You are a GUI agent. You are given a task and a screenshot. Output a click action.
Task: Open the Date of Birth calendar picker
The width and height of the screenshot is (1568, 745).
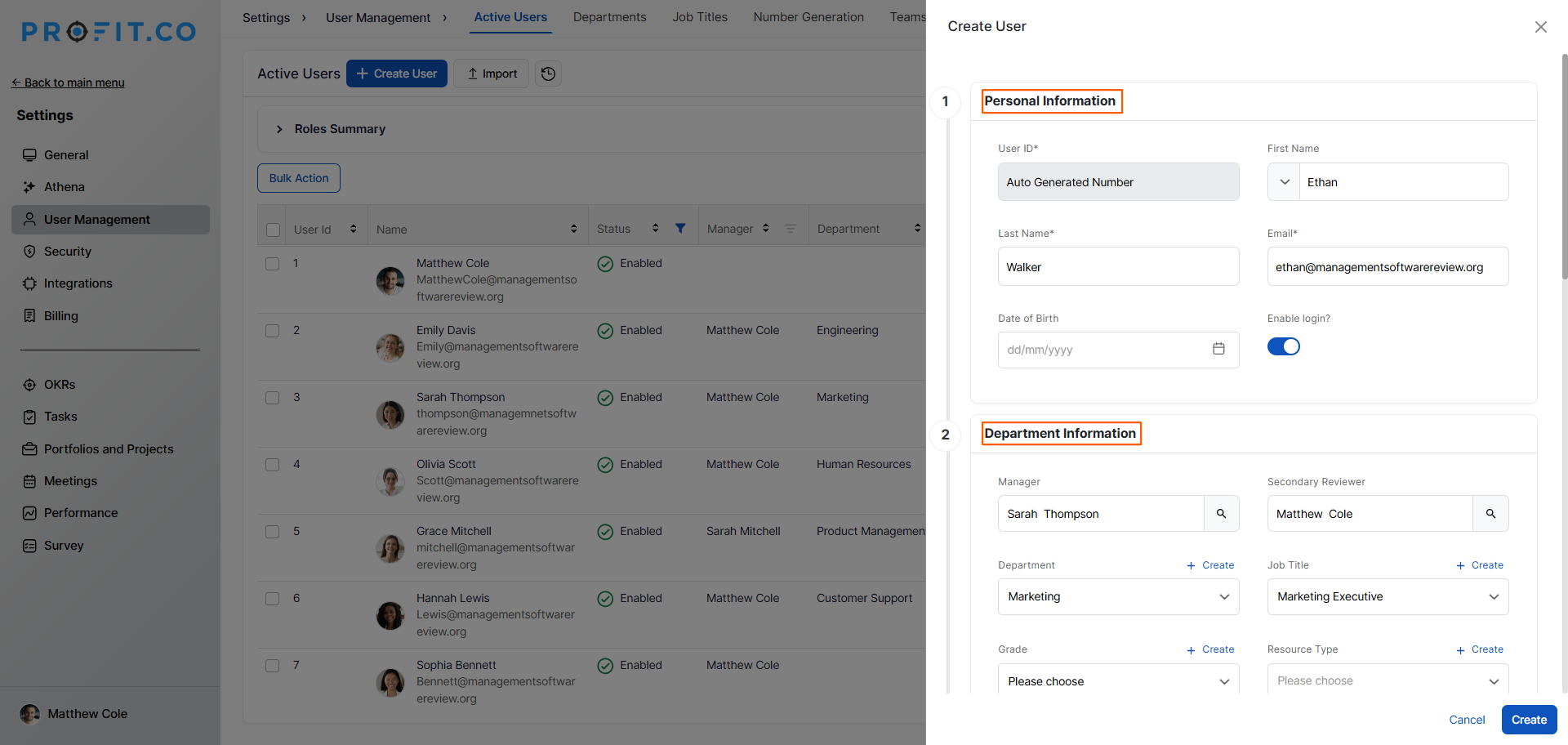click(x=1218, y=349)
